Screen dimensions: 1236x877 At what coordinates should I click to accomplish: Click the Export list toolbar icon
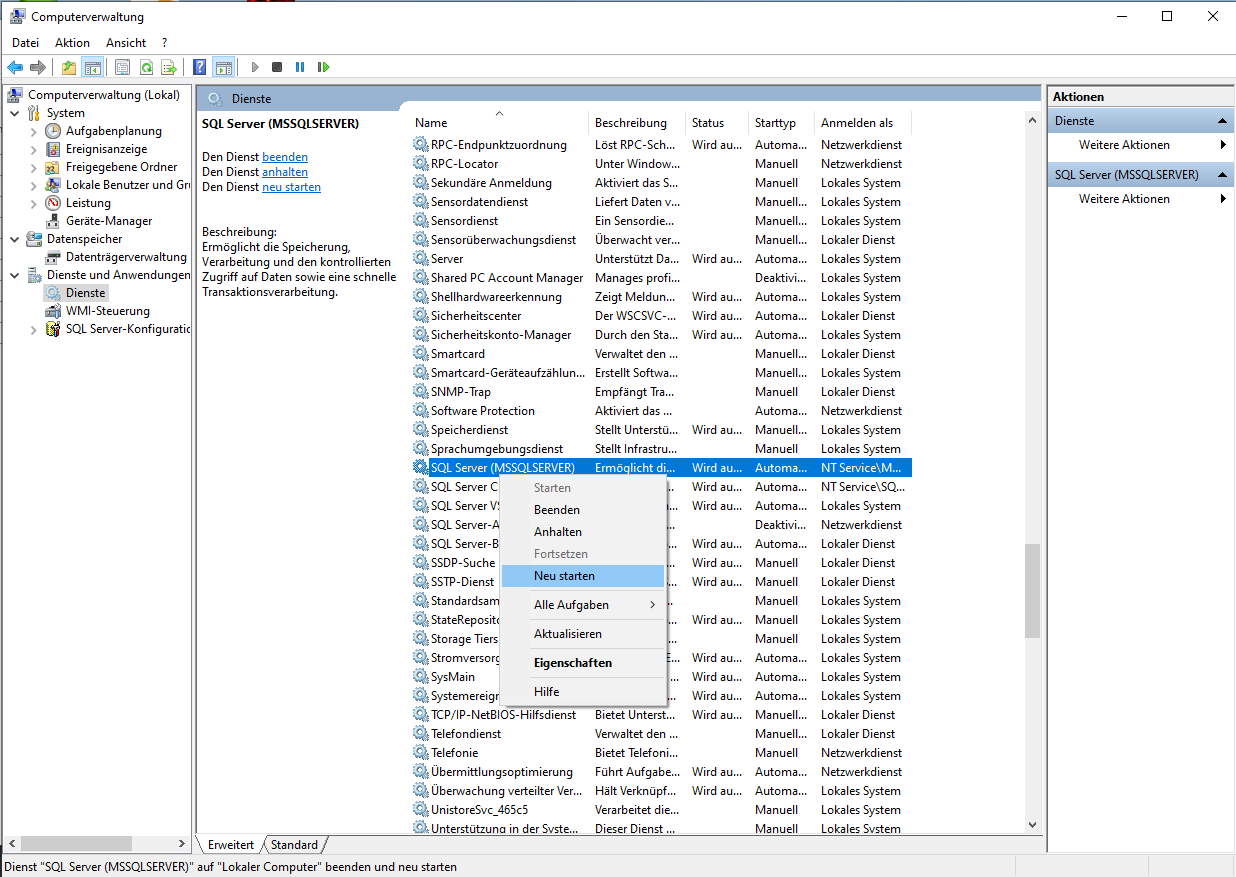pos(169,67)
